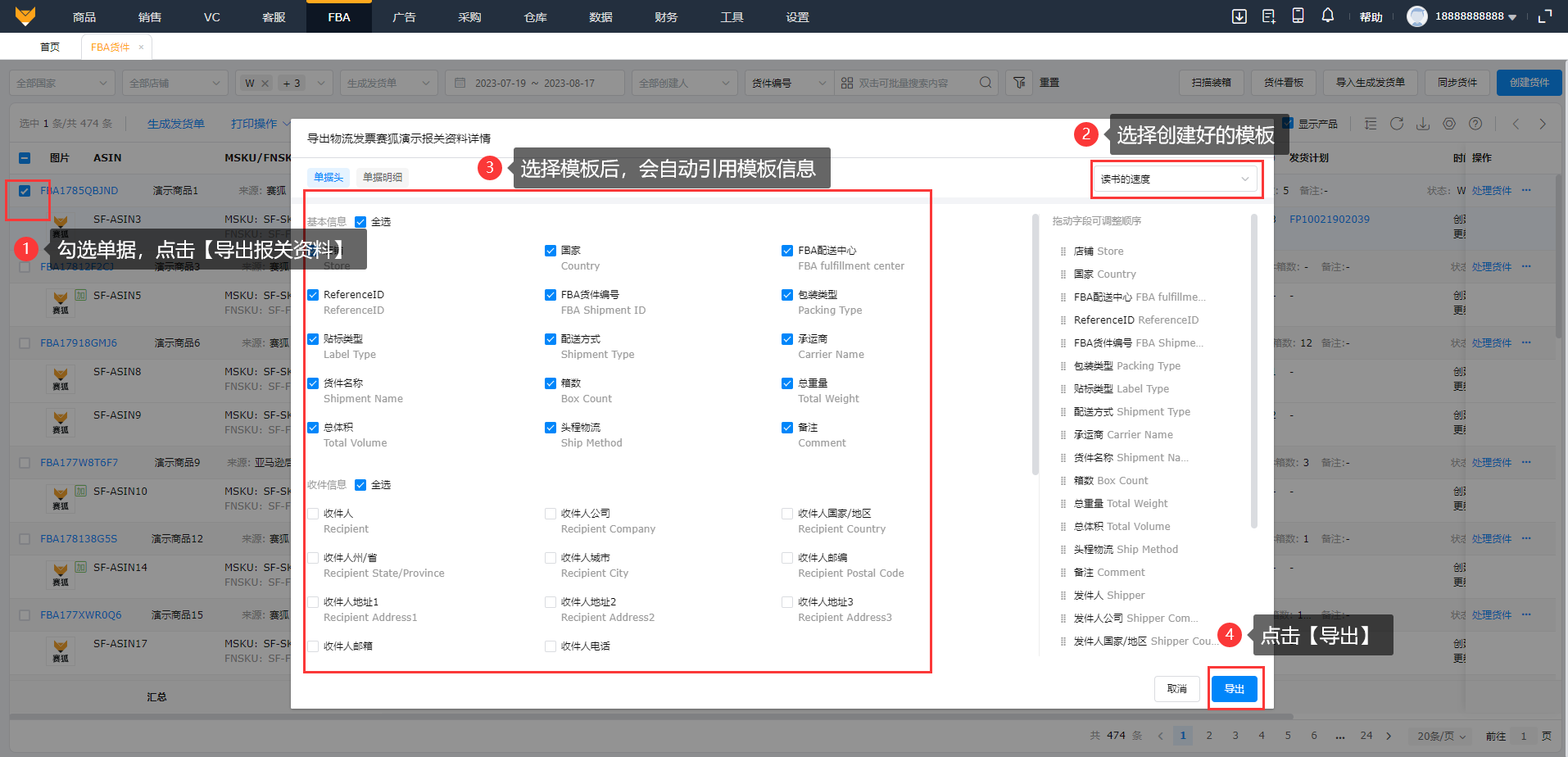Open the 20条/页 page size dropdown

tap(1441, 736)
